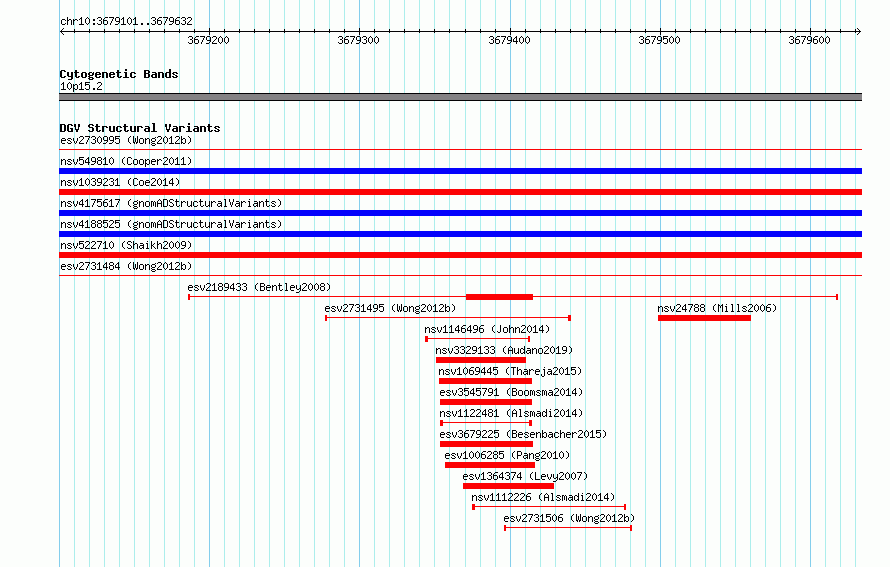Viewport: 890px width, 567px height.
Task: Click the esv1364374 red bar
Action: click(x=509, y=486)
